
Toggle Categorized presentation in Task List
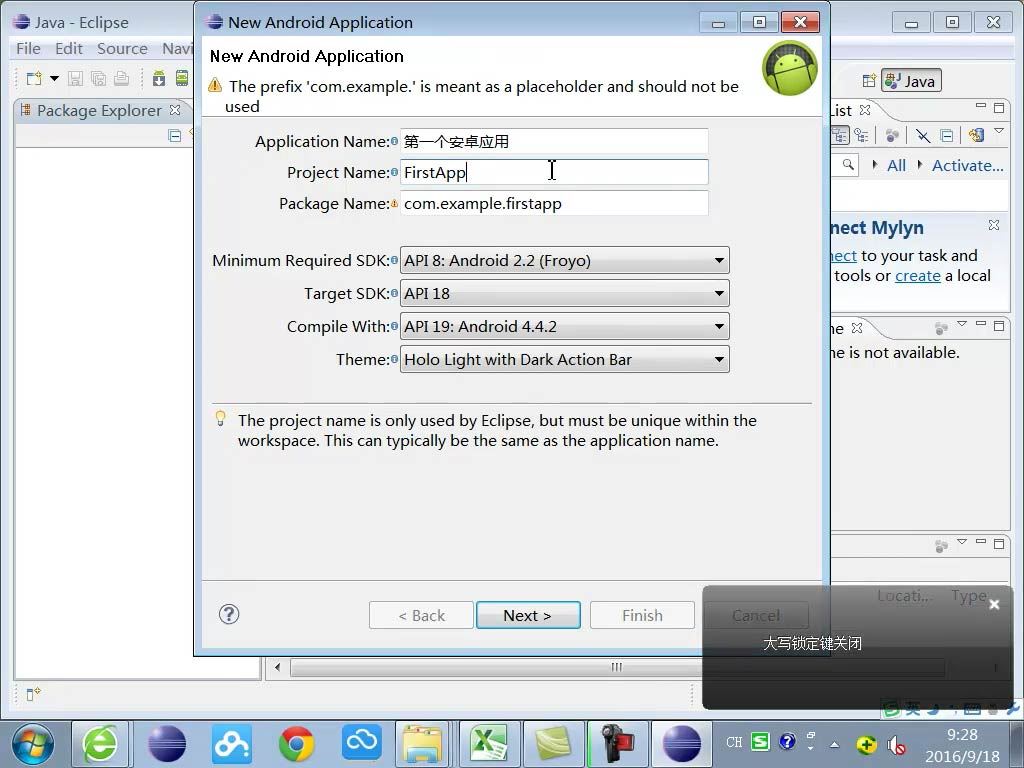point(840,135)
